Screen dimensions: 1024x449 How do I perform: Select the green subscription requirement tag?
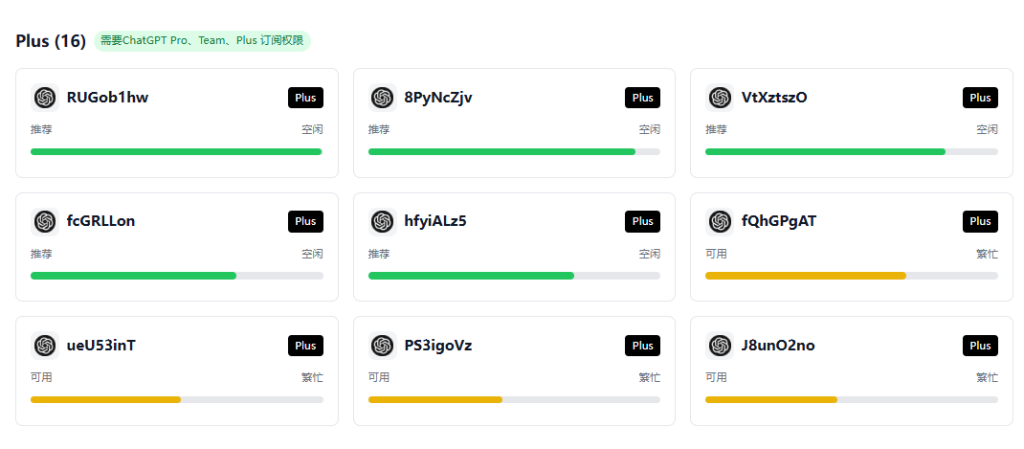(x=202, y=41)
